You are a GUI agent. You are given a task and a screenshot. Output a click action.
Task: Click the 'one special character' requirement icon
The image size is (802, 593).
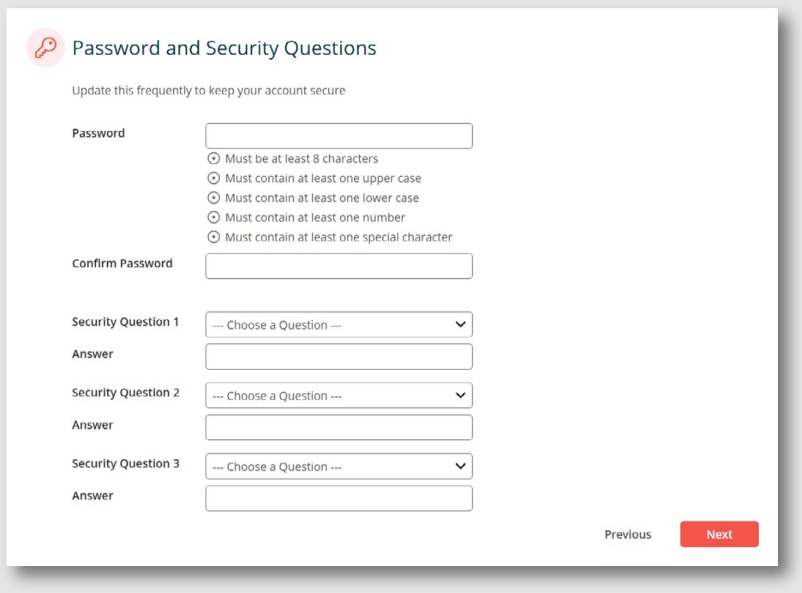point(212,237)
